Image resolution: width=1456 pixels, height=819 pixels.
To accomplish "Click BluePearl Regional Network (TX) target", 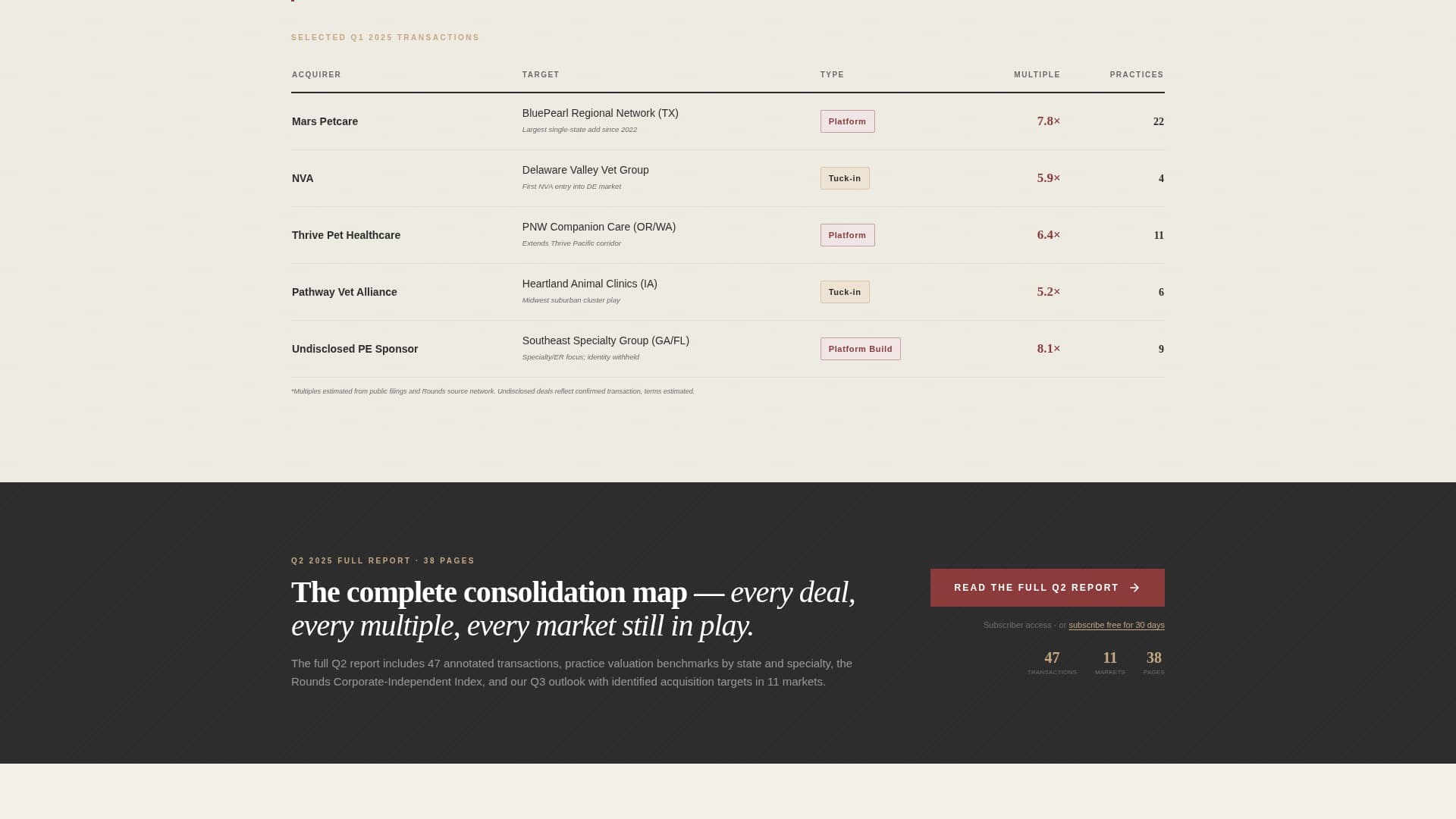I will click(x=600, y=113).
